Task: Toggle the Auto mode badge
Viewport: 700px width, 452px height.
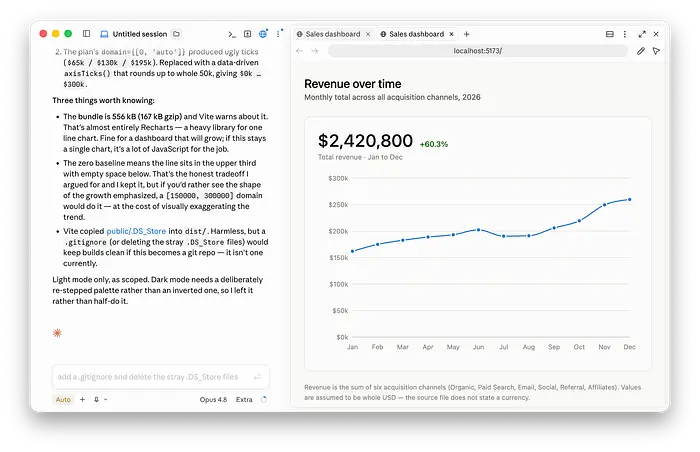Action: [x=63, y=399]
